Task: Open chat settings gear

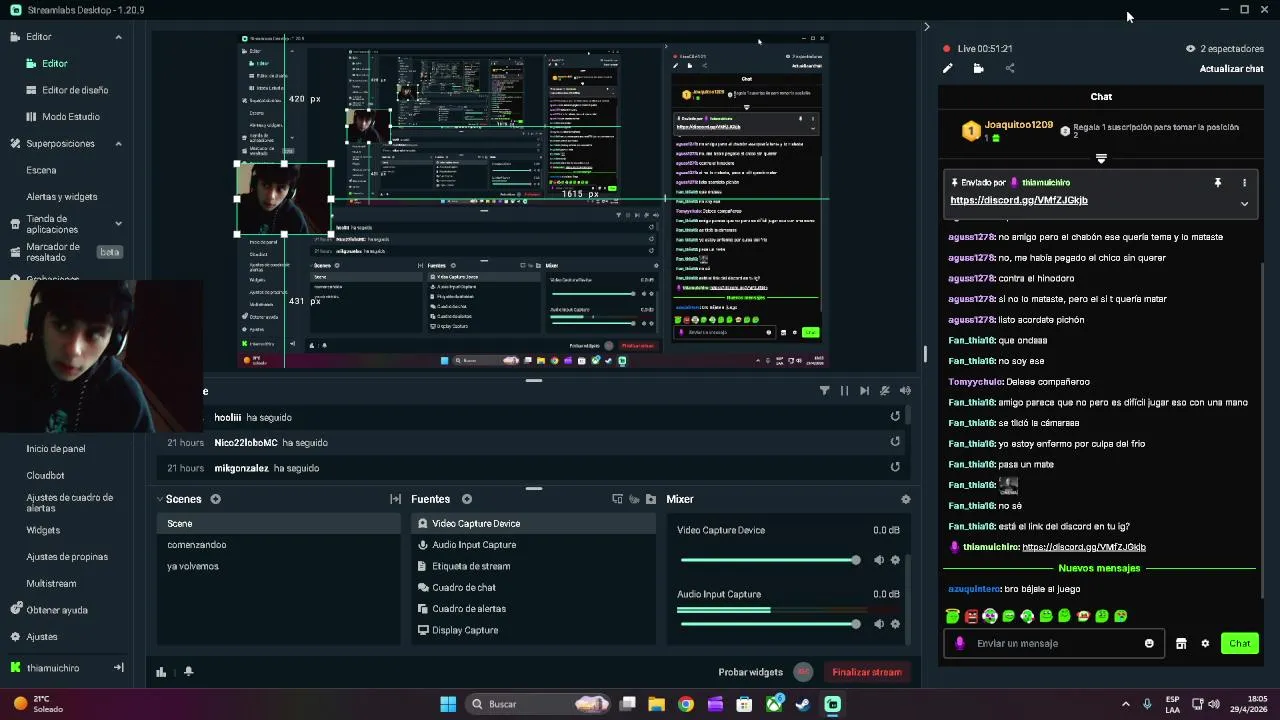Action: (x=1205, y=643)
